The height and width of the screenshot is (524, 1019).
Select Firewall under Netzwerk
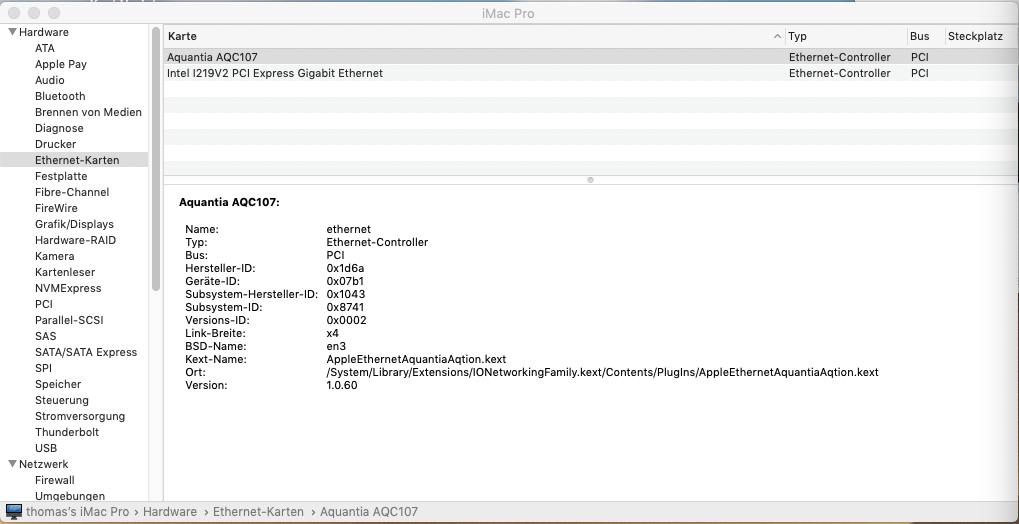pos(55,480)
